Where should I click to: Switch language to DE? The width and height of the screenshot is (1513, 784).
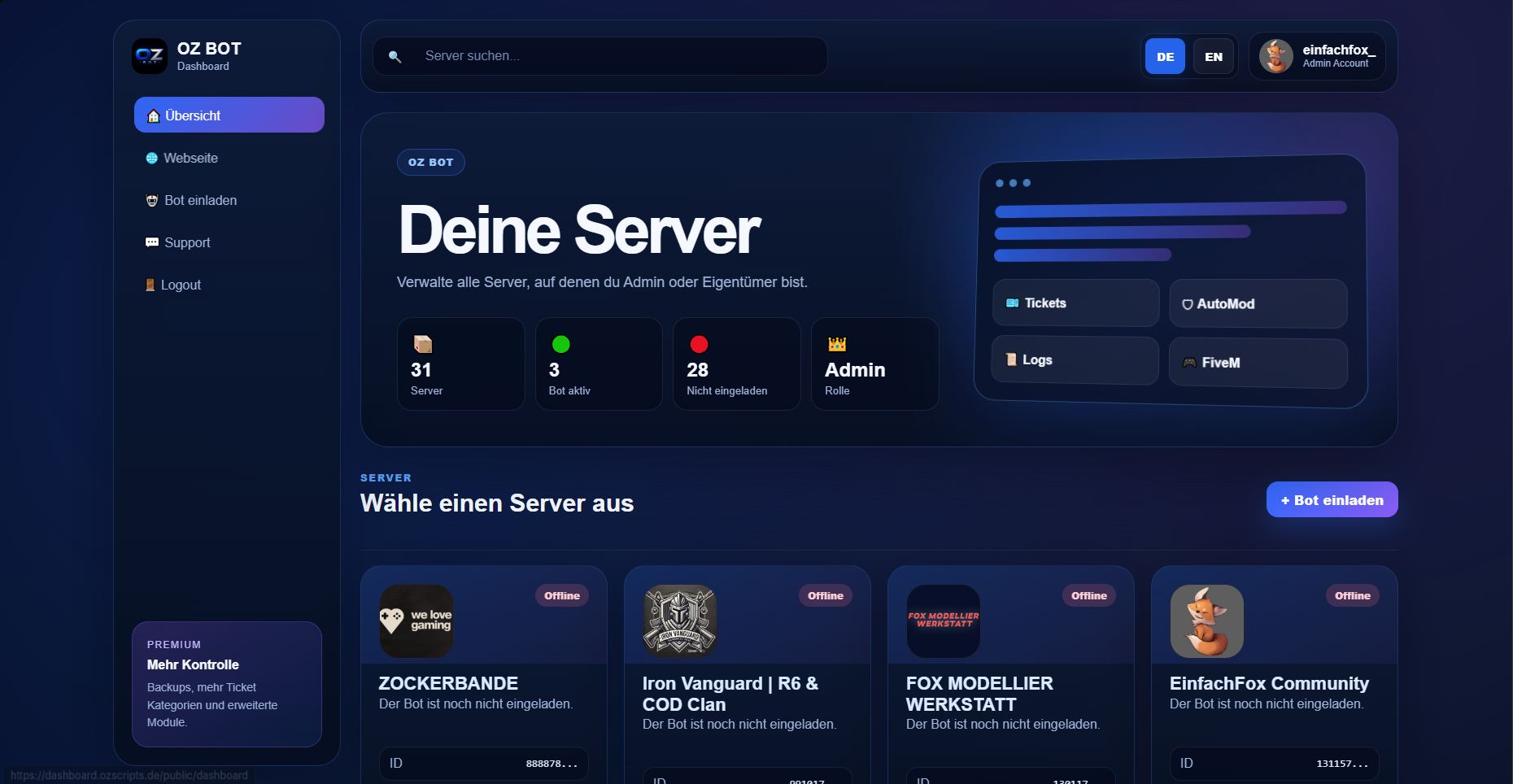click(1165, 56)
